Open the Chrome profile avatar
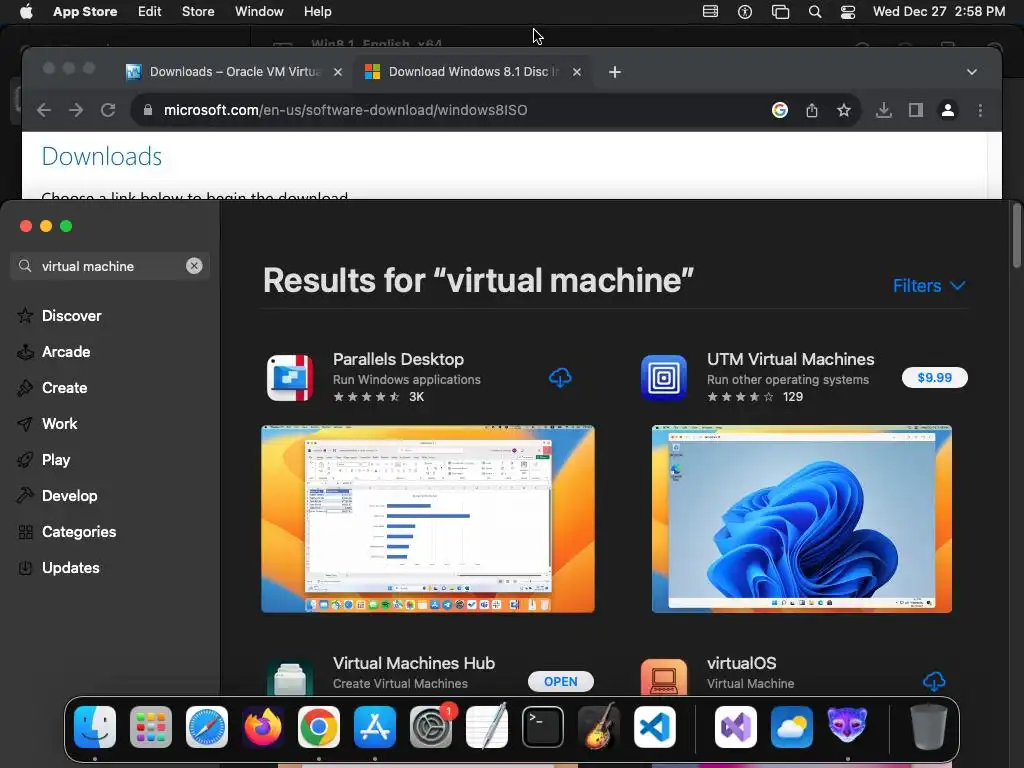The width and height of the screenshot is (1024, 768). tap(948, 110)
